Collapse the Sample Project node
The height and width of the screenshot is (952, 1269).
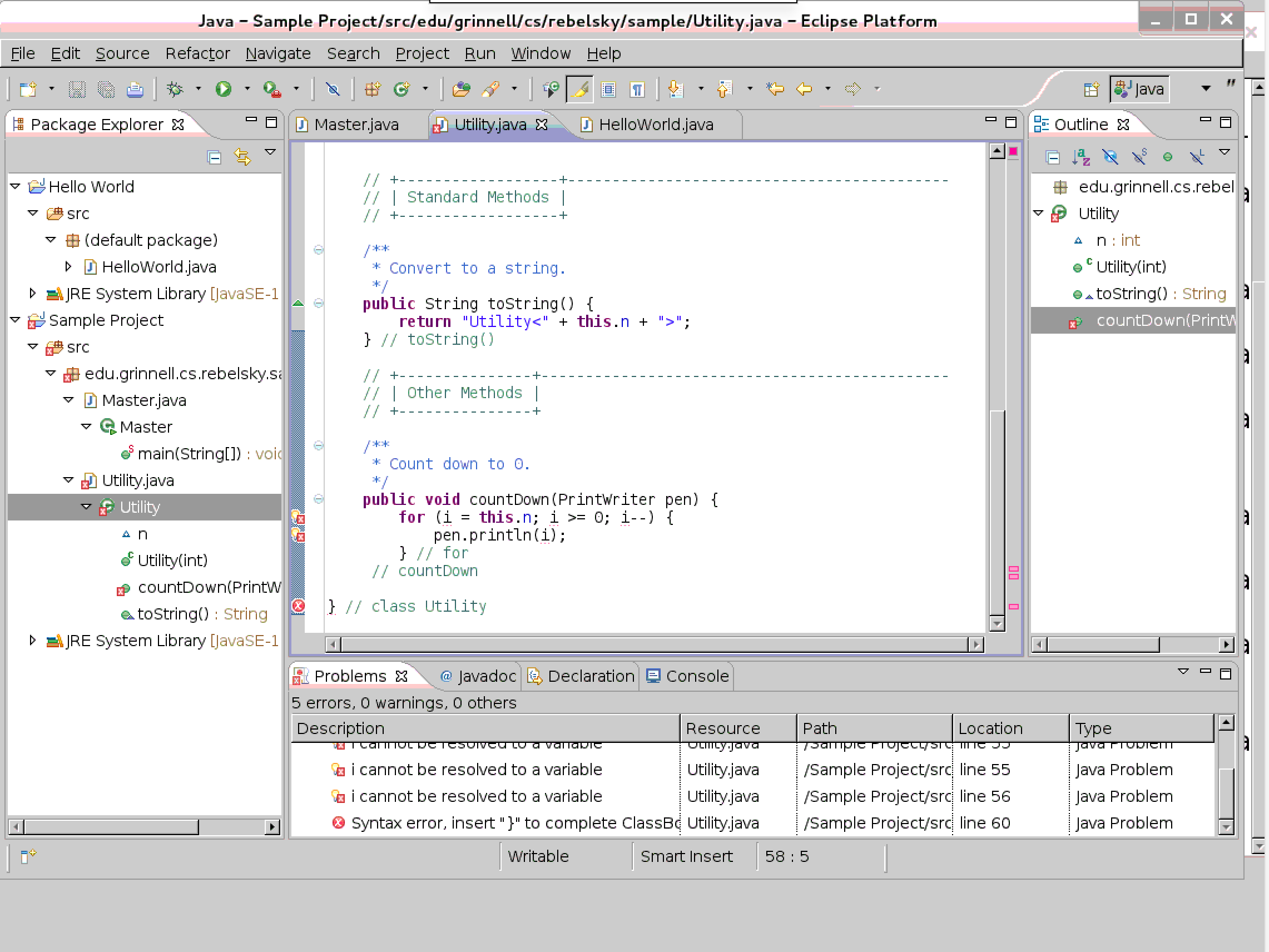(16, 320)
